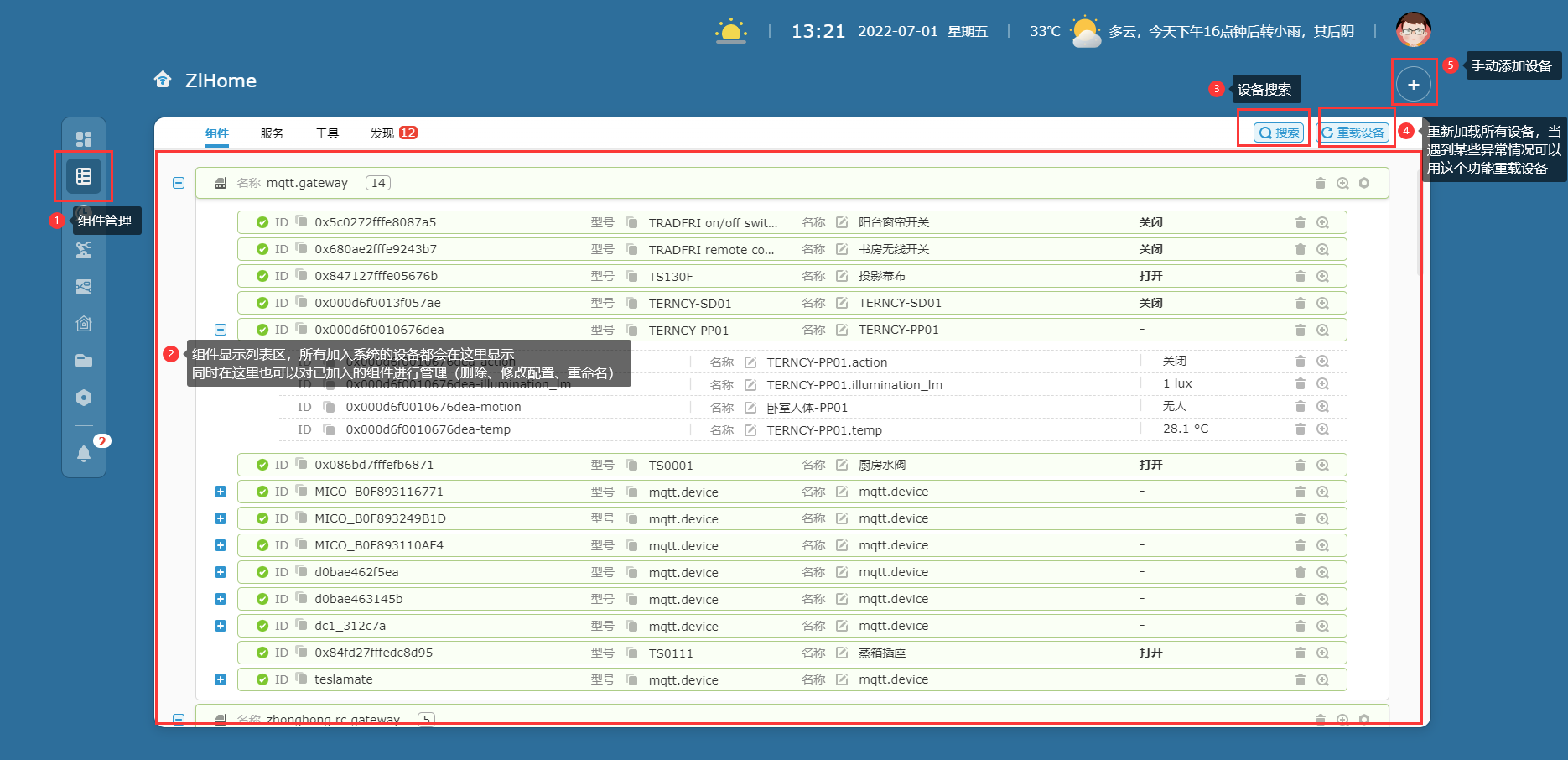This screenshot has height=760, width=1568.
Task: View details of 阳台窗帘开关 row magnifier
Action: [x=1322, y=222]
